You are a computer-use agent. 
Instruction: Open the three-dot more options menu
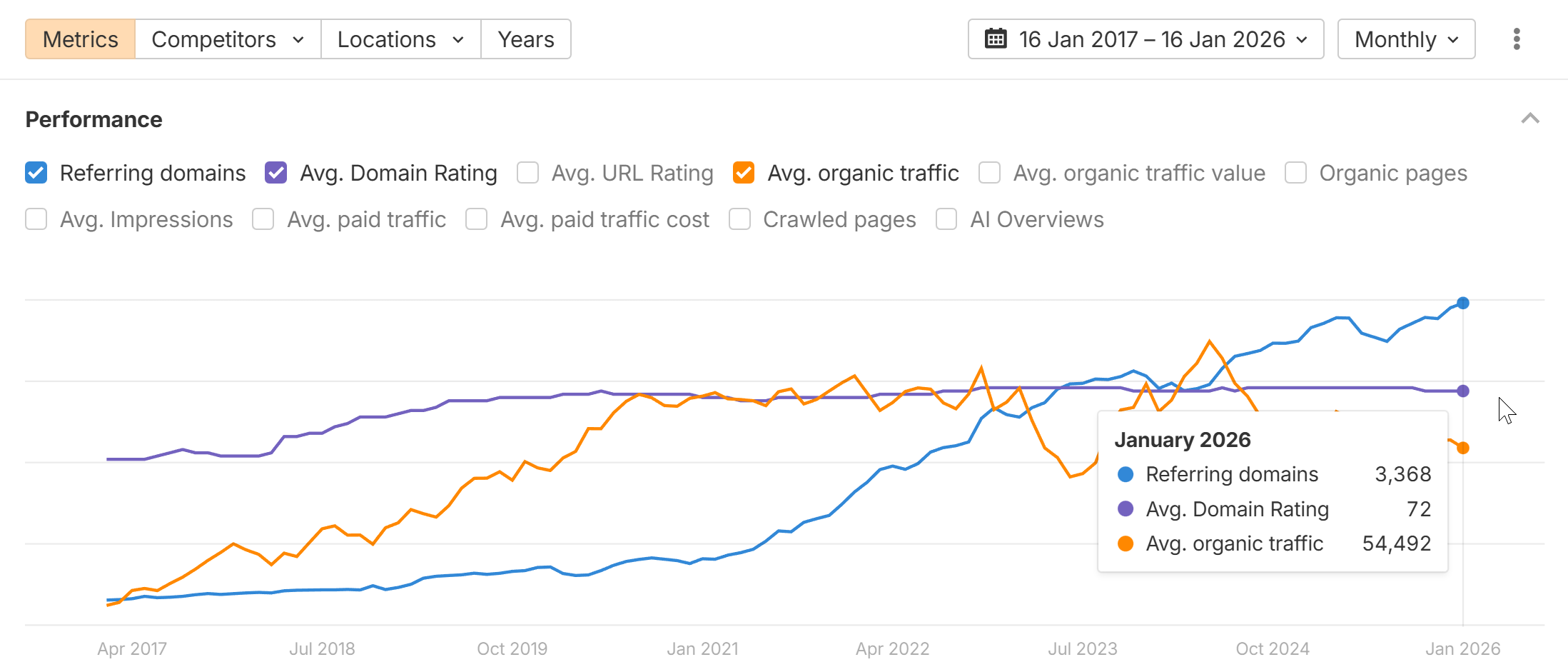click(x=1517, y=39)
